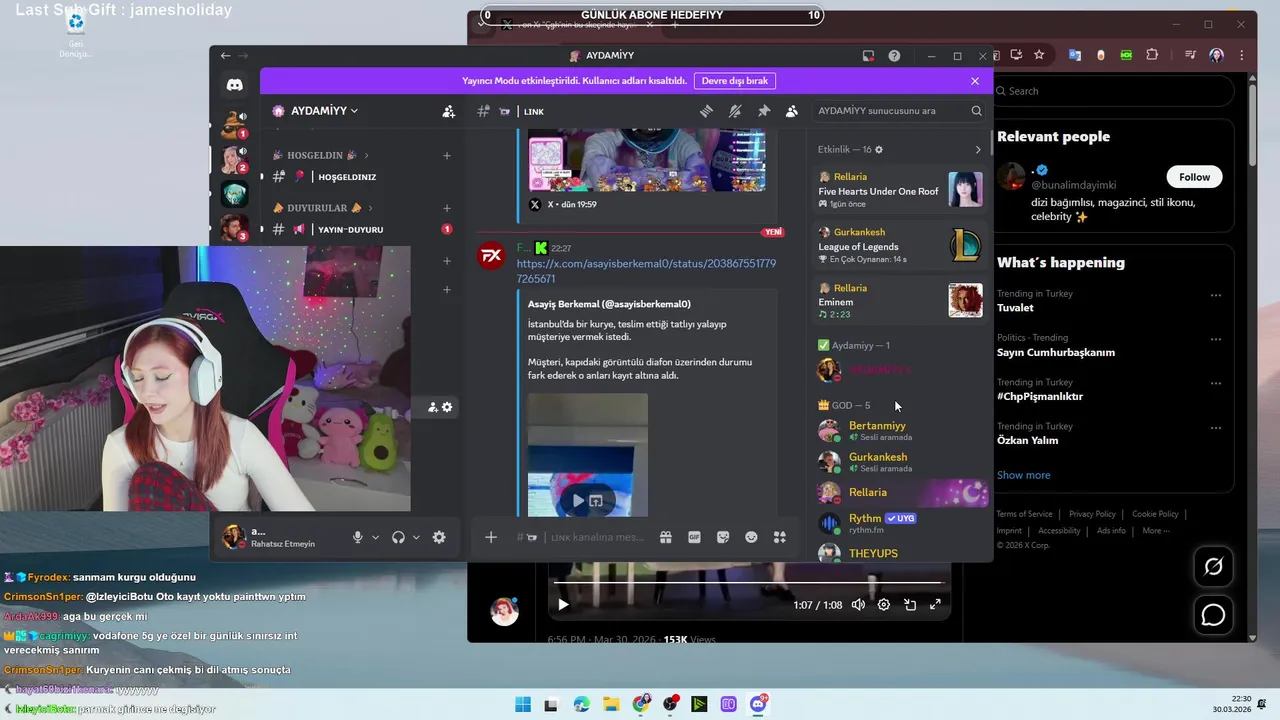The image size is (1280, 720).
Task: Toggle microphone mute in user panel
Action: point(357,537)
